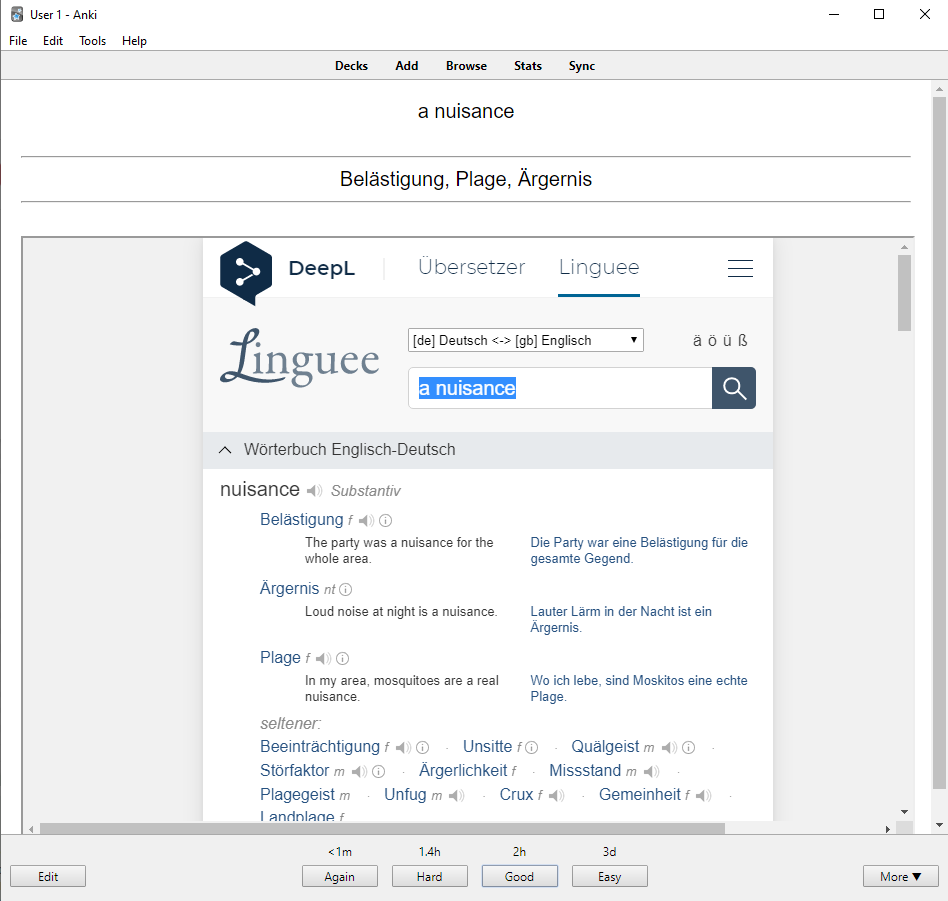Open the File menu
The image size is (948, 901).
18,41
